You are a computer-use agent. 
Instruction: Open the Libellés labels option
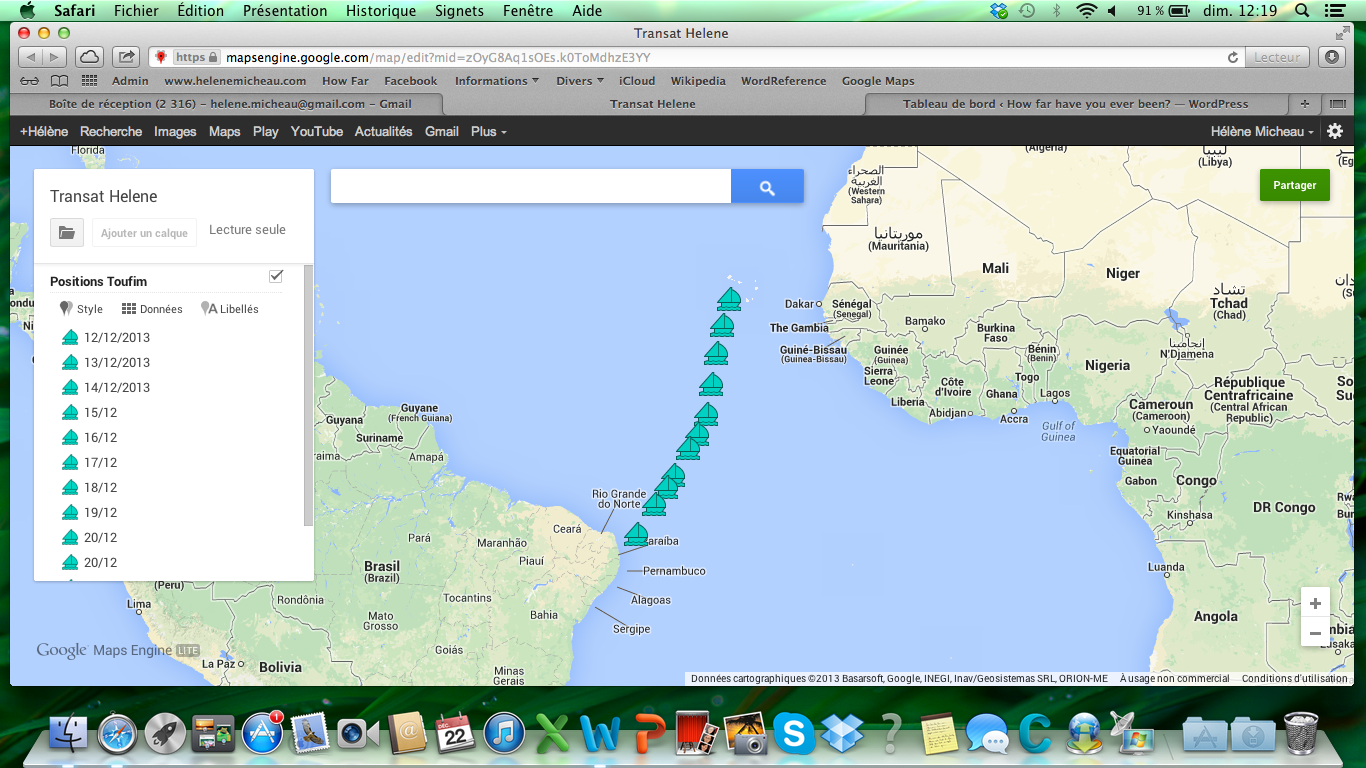[x=230, y=309]
